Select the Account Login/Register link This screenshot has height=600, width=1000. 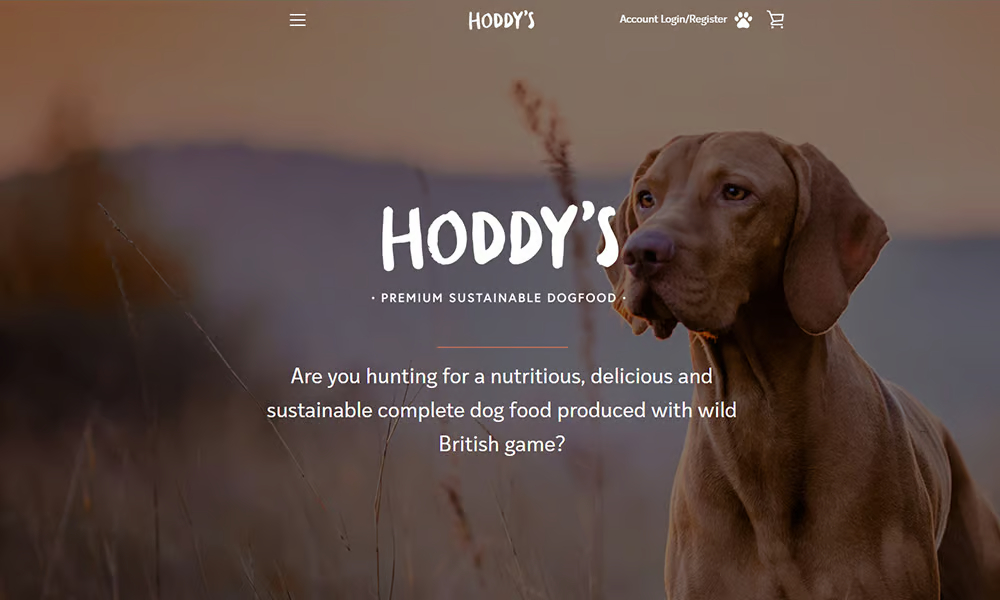pos(673,19)
